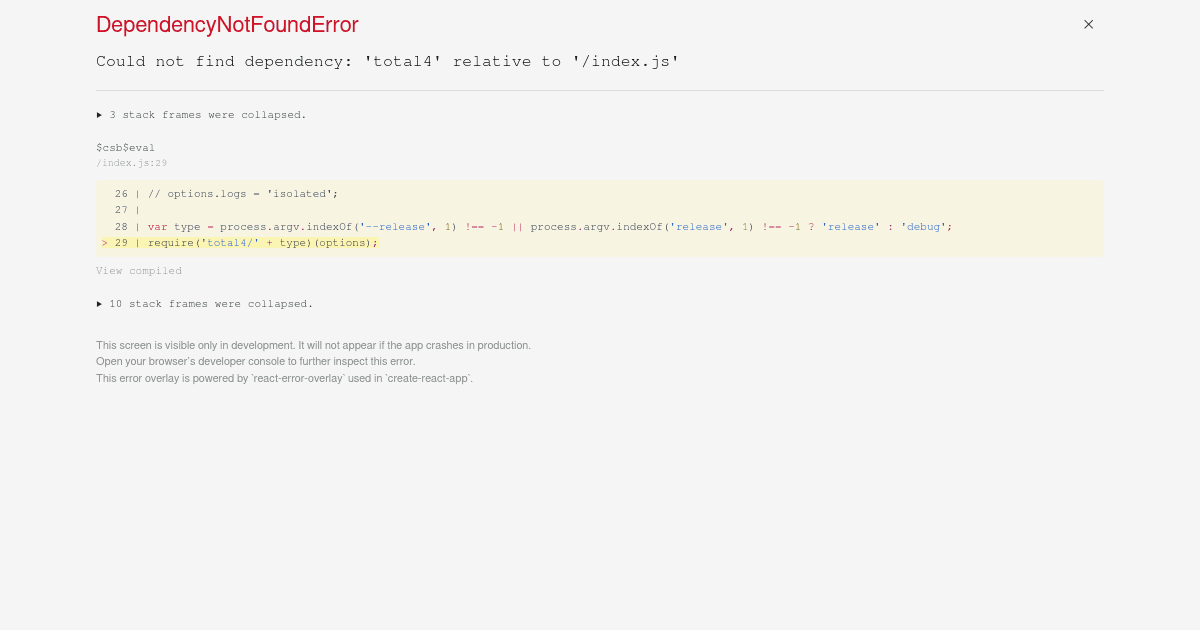Screen dimensions: 1200x630
Task: Click the error pointer arrow beside line 29
Action: (105, 242)
